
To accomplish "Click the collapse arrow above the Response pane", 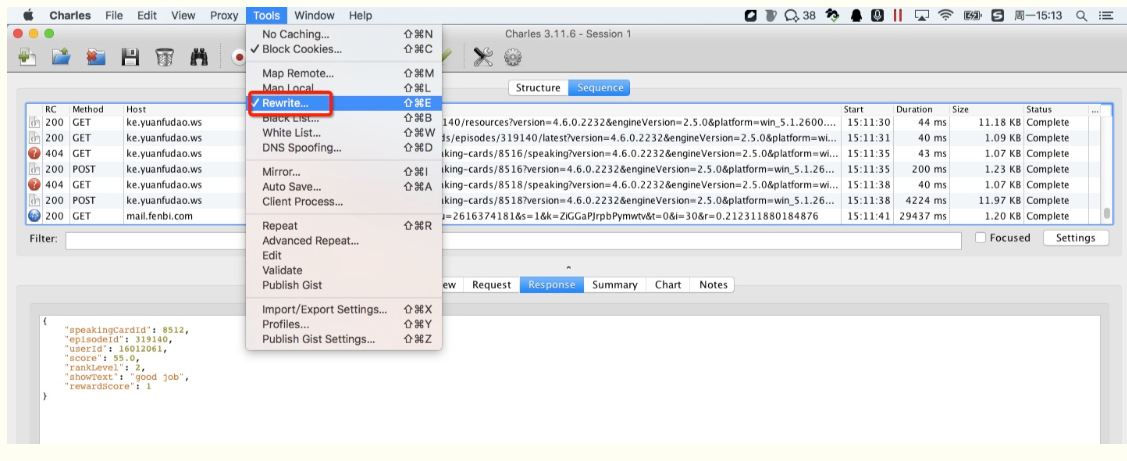I will click(569, 268).
